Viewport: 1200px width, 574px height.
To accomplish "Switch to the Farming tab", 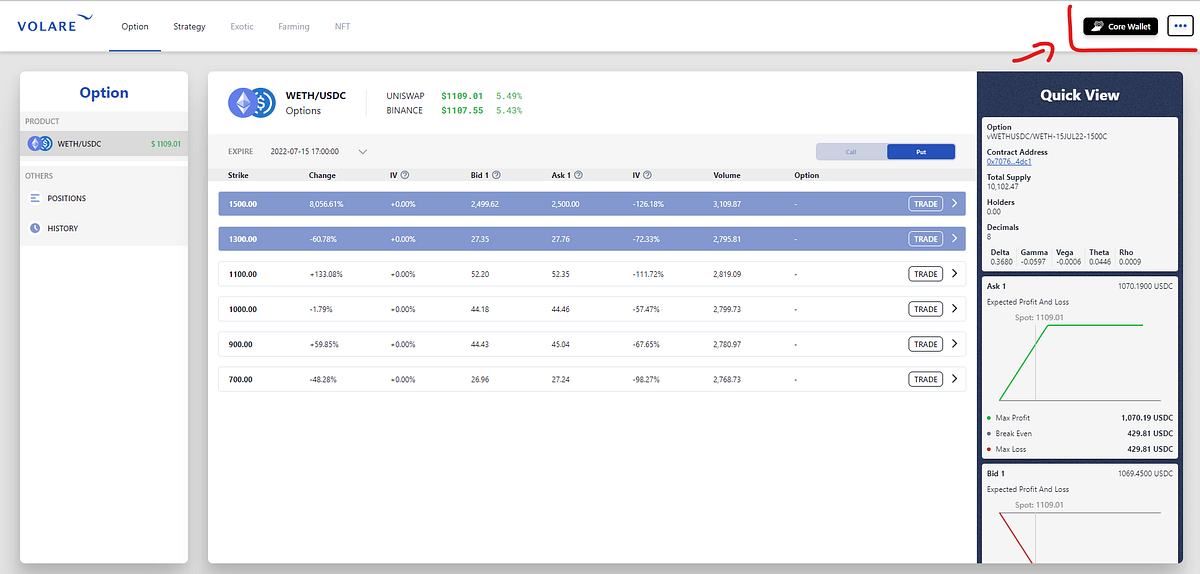I will click(x=294, y=27).
